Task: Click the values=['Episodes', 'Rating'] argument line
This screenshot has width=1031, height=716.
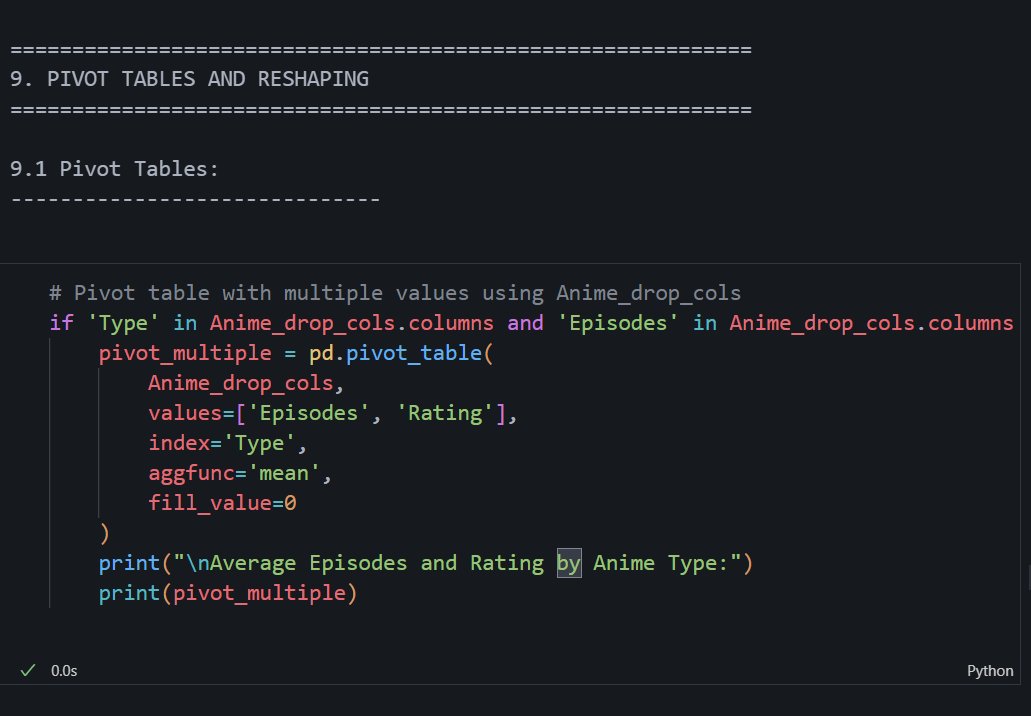Action: [333, 413]
